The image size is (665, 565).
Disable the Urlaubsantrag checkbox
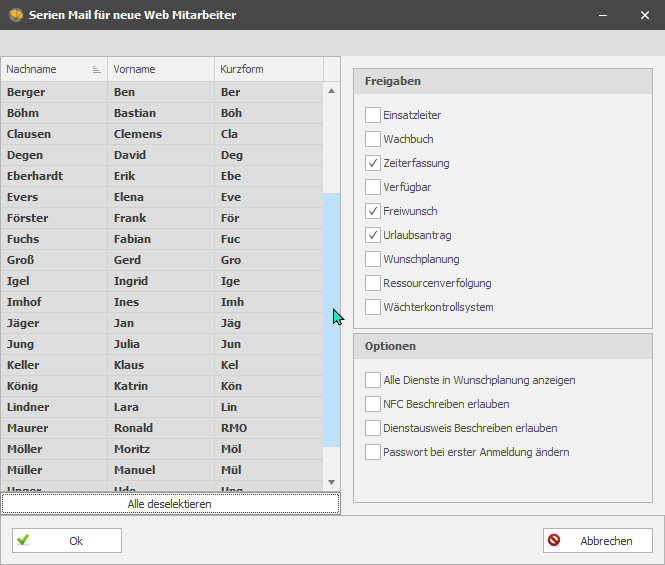(373, 235)
